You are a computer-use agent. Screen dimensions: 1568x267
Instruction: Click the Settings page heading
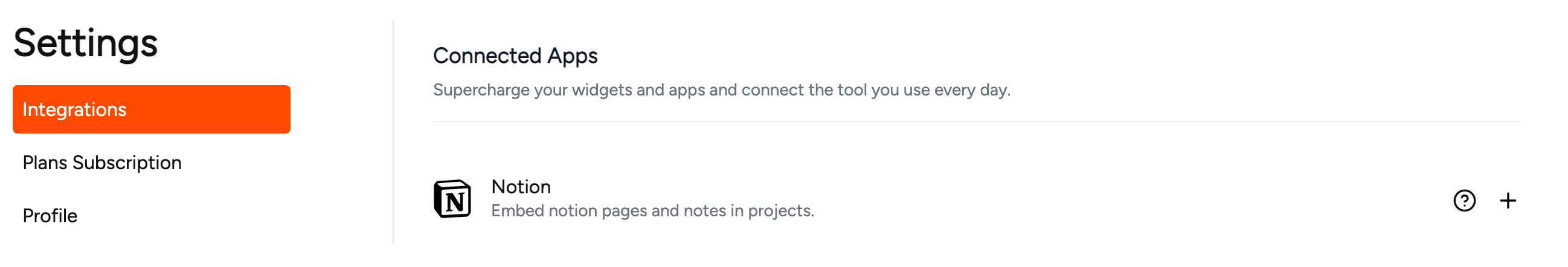tap(85, 43)
